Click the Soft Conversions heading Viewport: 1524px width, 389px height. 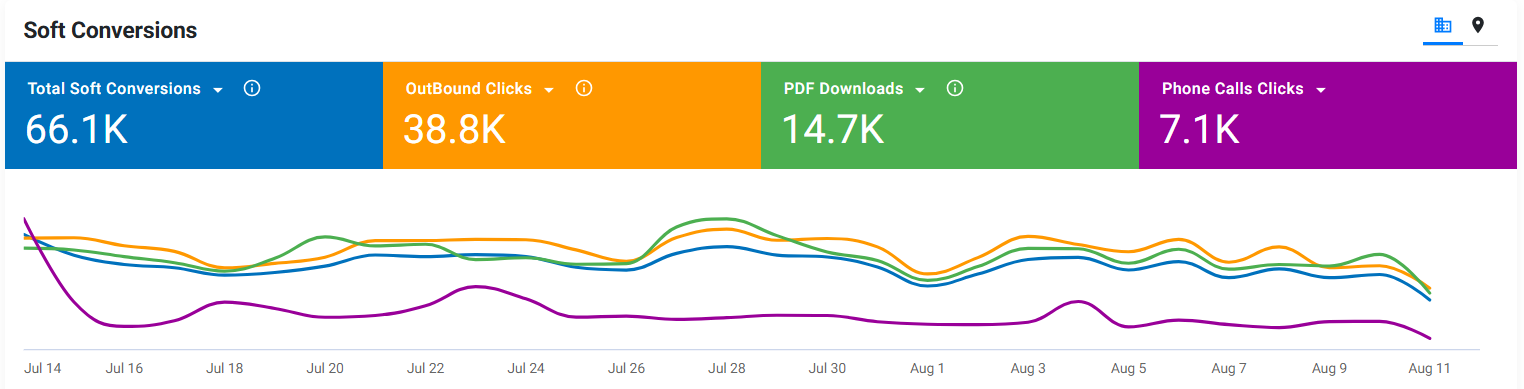(x=110, y=31)
